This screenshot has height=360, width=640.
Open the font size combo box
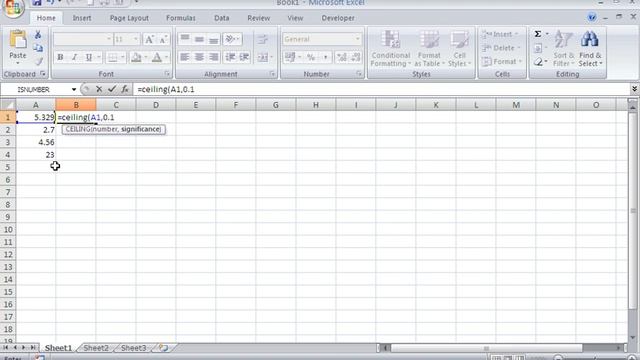click(x=127, y=39)
